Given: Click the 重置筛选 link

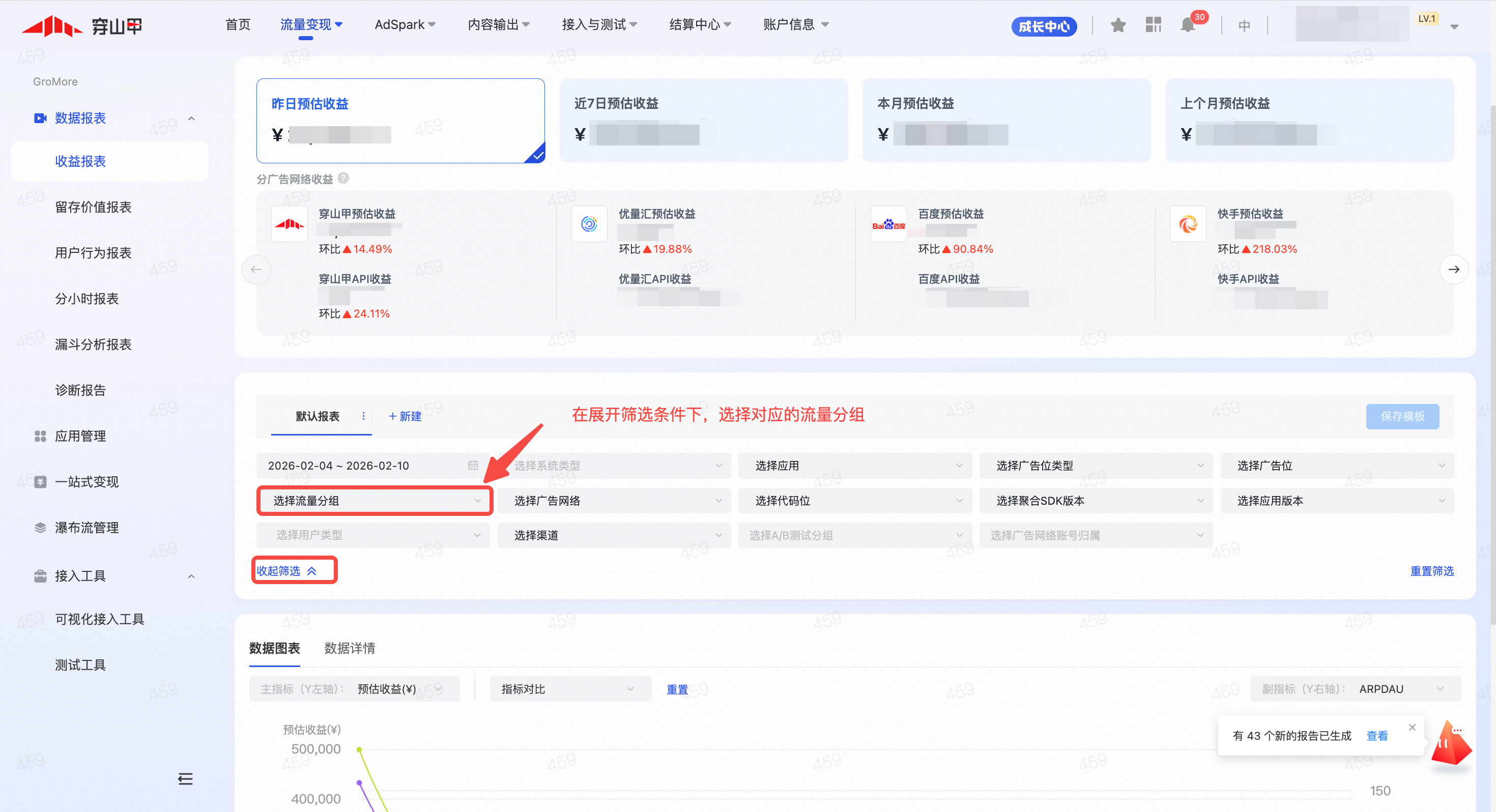Looking at the screenshot, I should pyautogui.click(x=1431, y=571).
